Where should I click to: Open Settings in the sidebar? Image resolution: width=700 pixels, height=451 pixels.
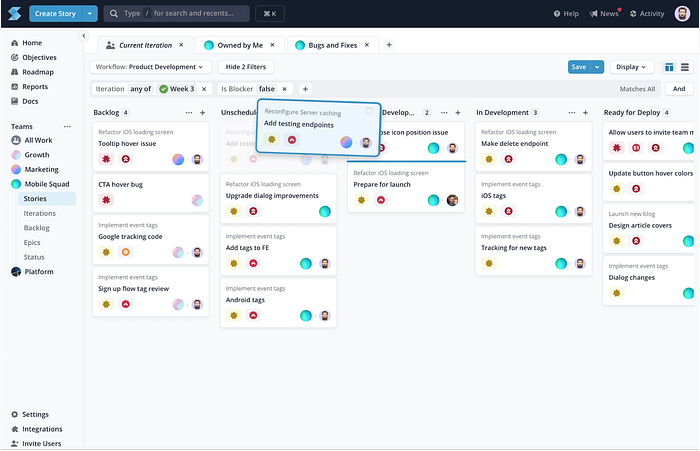coord(29,414)
